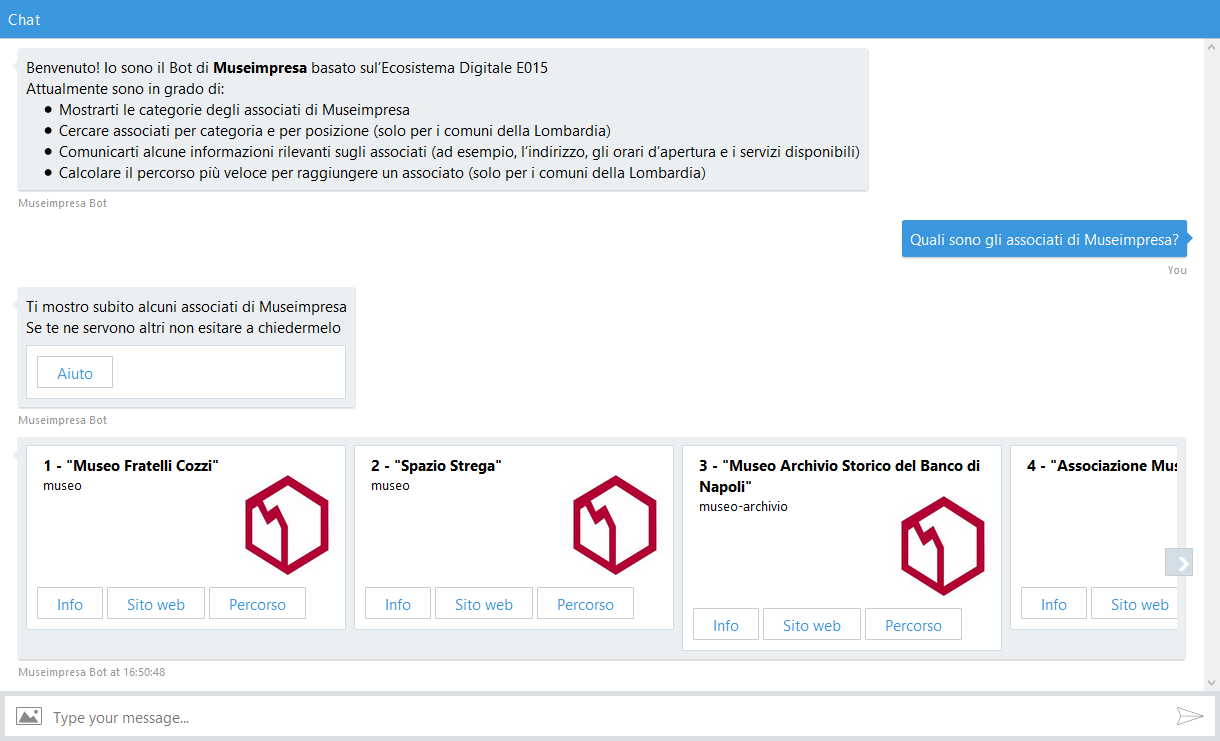The height and width of the screenshot is (741, 1220).
Task: Click the Spazio Strega hexagon logo
Action: click(x=615, y=525)
